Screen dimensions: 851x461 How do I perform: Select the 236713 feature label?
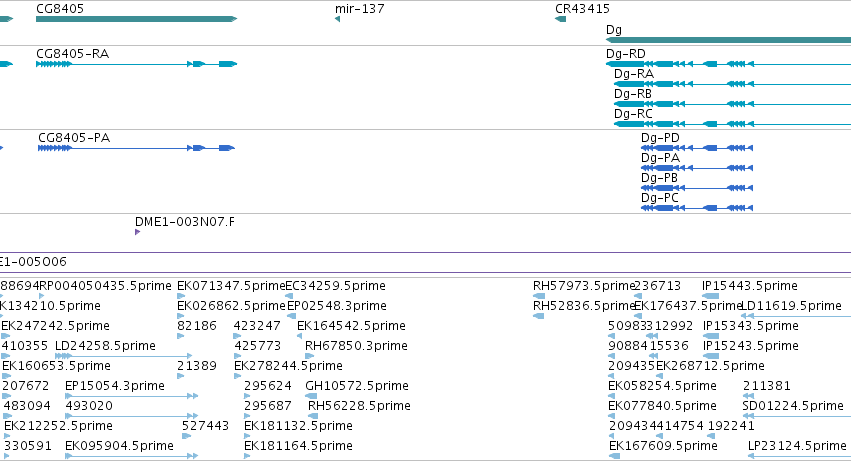(657, 286)
